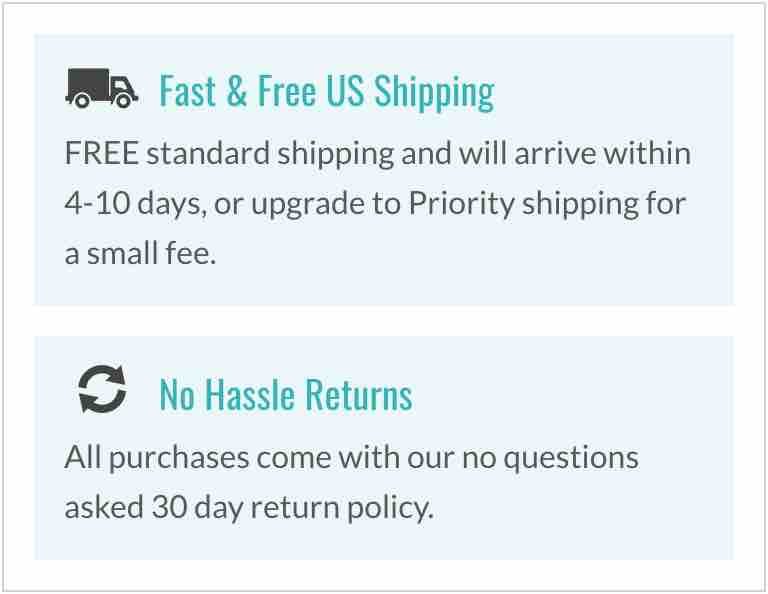
Task: Open the Fast & Free US Shipping heading
Action: click(x=326, y=92)
